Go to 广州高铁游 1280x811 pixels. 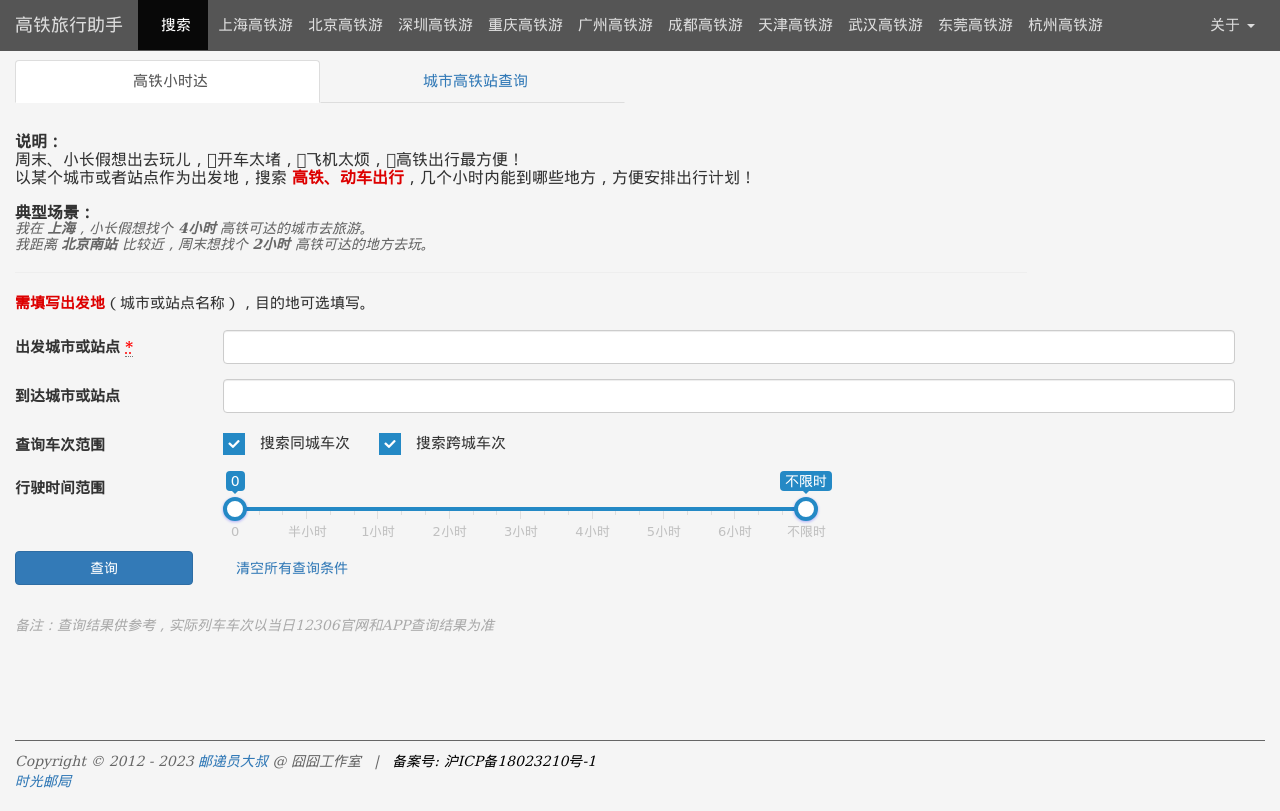click(614, 24)
